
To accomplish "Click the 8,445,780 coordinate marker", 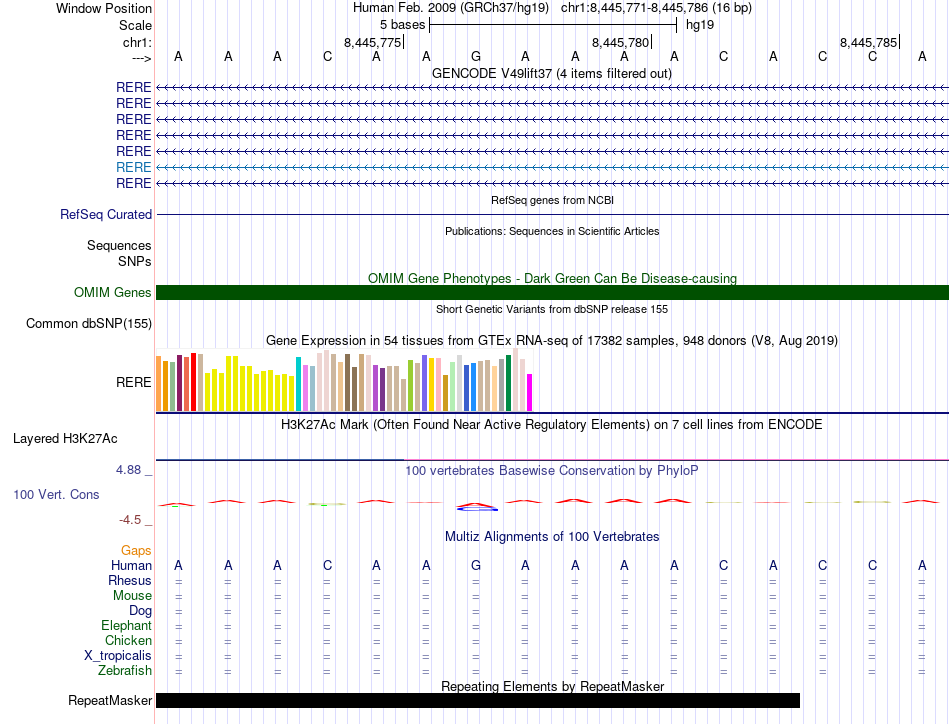I will 620,42.
